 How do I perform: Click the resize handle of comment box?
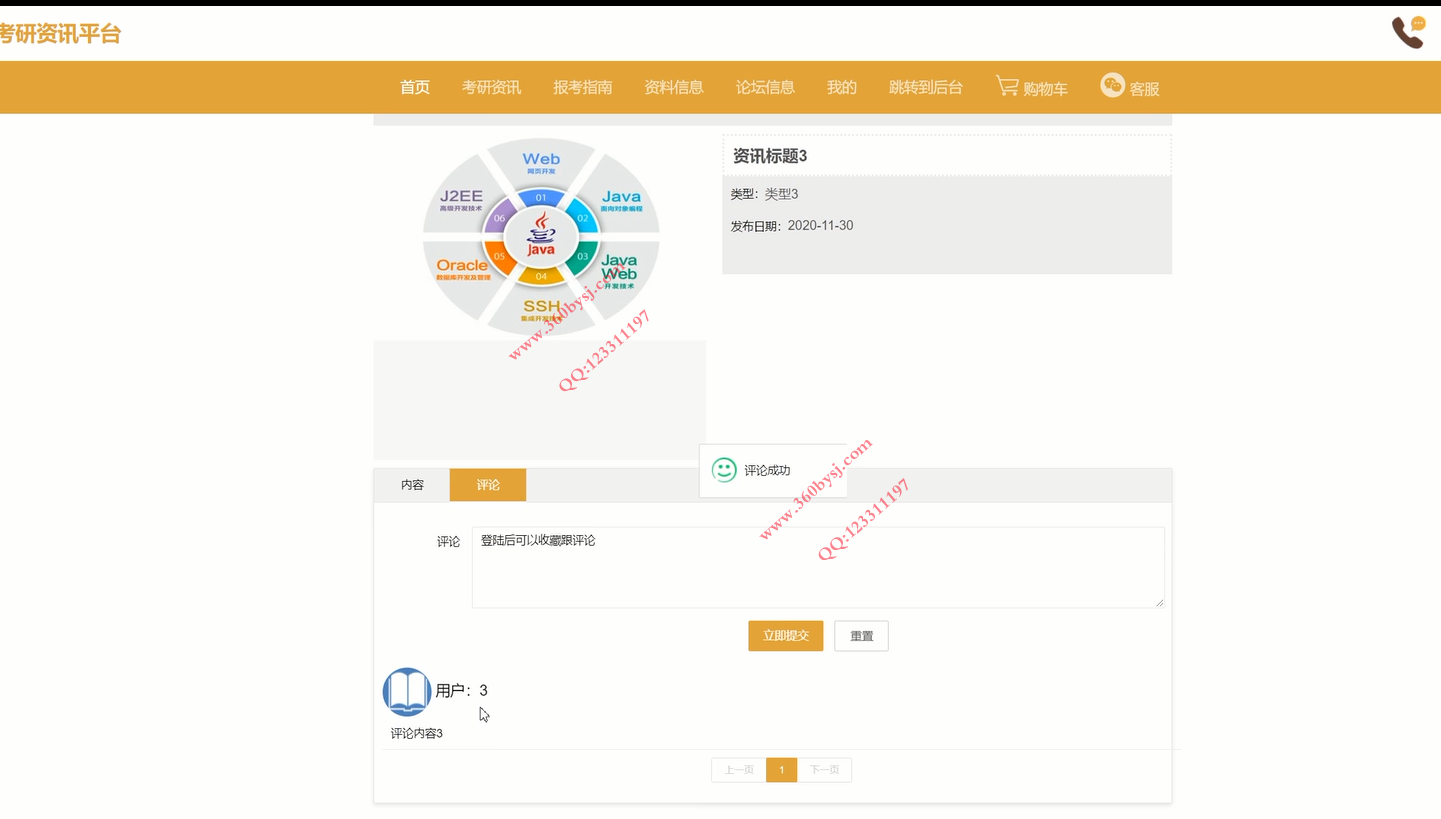pyautogui.click(x=1159, y=602)
